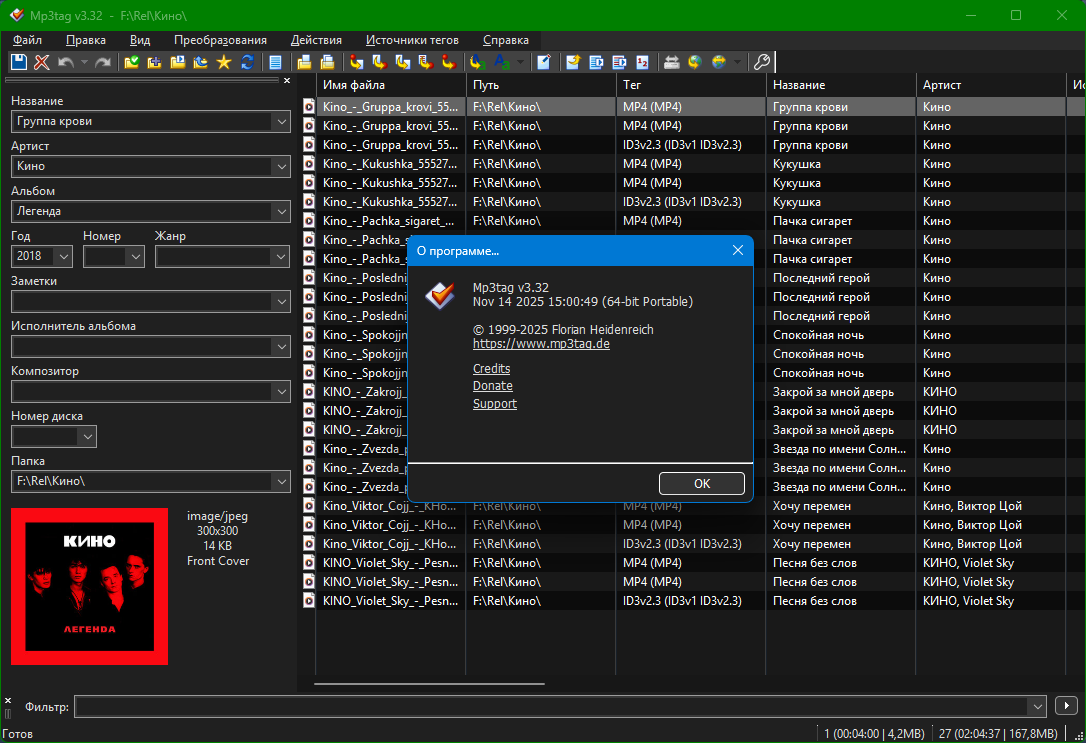
Task: Click the auto-numbering wizard icon
Action: point(641,62)
